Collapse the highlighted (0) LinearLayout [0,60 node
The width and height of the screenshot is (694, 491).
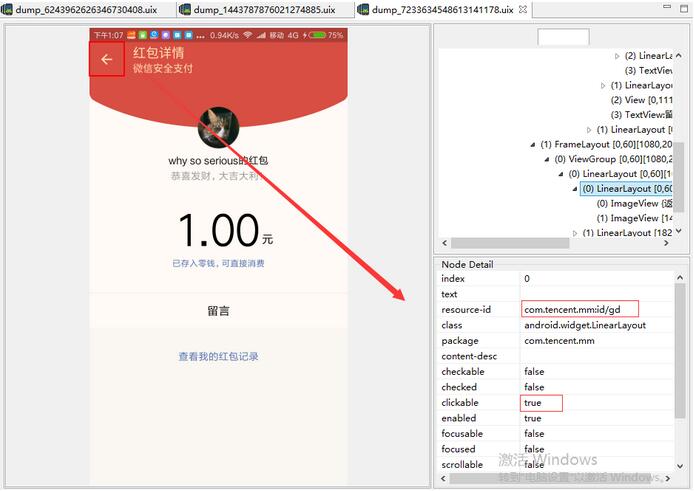[575, 189]
